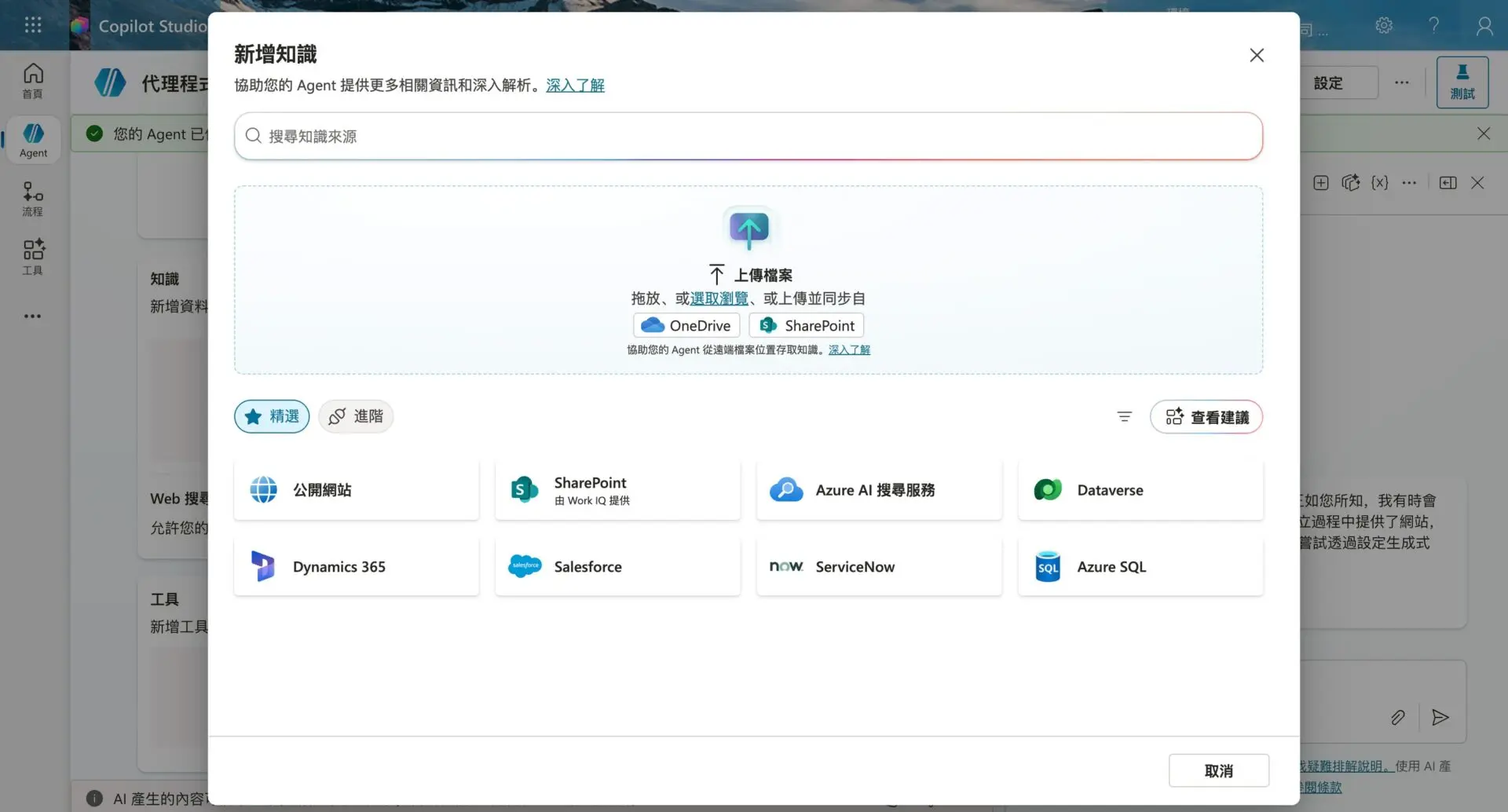Click the send message arrow icon
Screen dimensions: 1508x812
(1440, 717)
